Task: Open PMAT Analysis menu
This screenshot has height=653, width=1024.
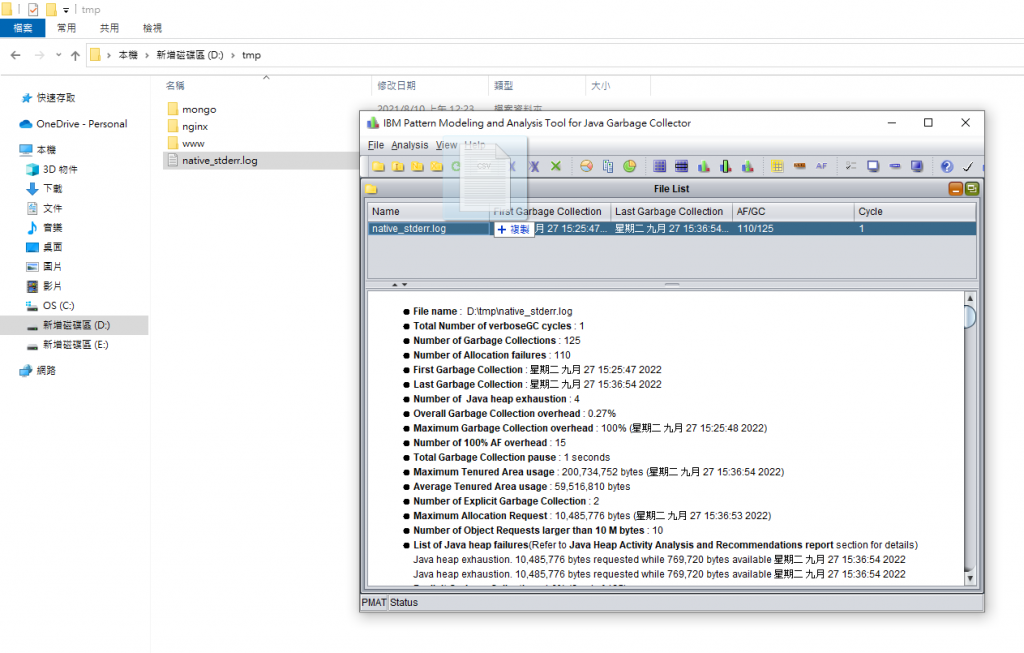Action: 409,145
